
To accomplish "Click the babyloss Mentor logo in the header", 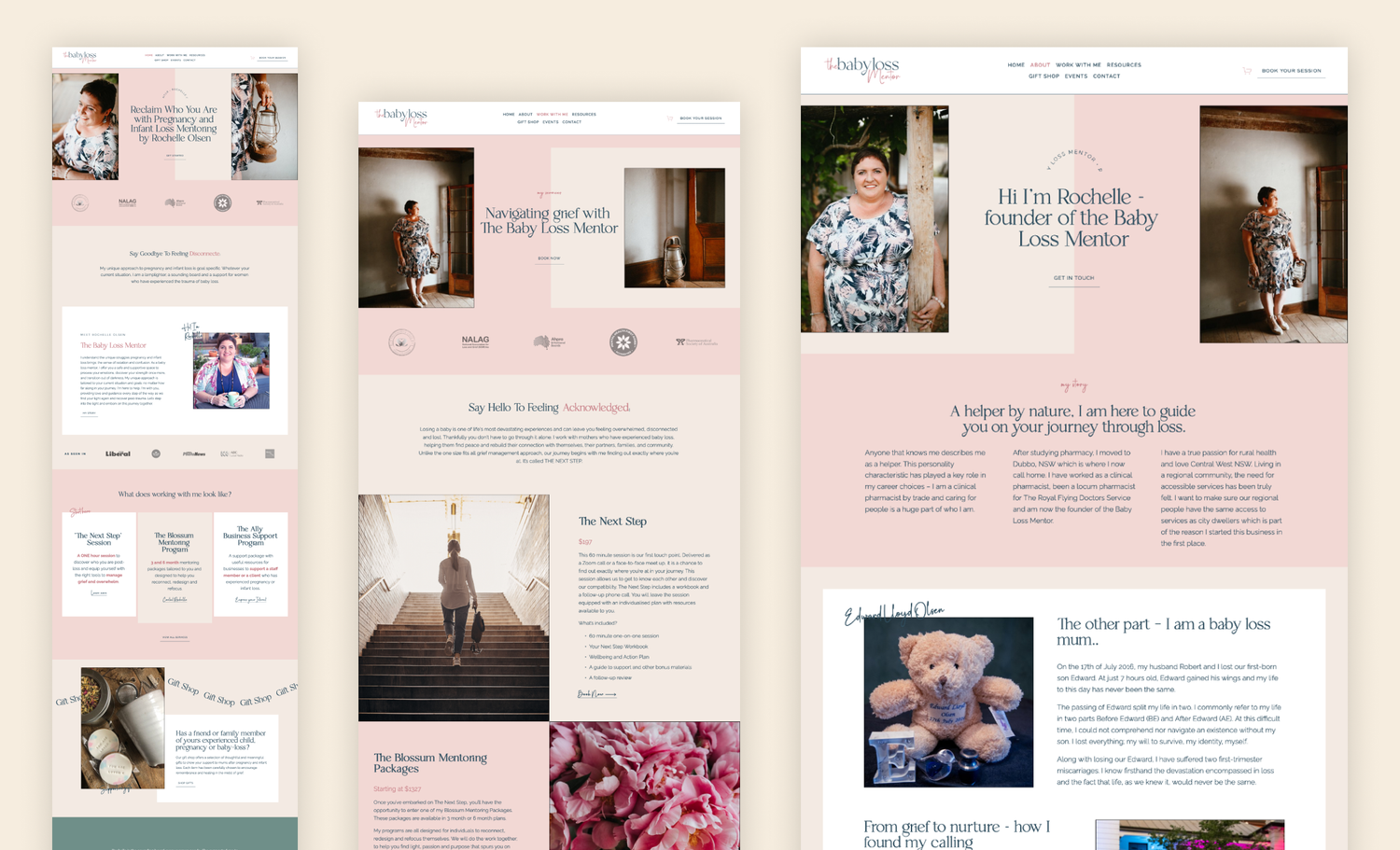I will [861, 69].
